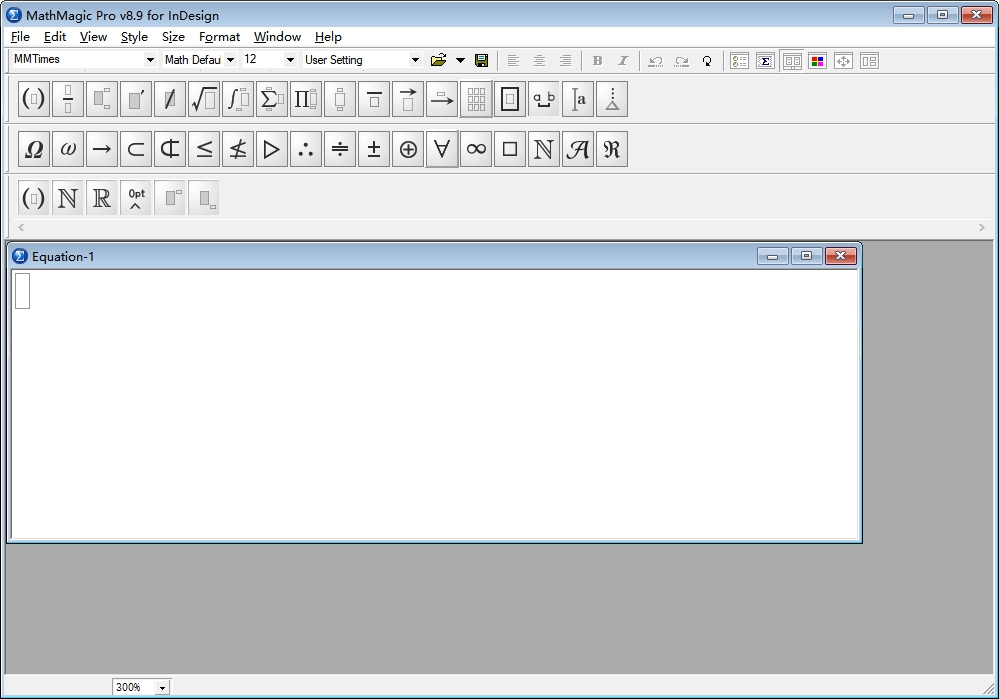Open the subset symbol palette
The width and height of the screenshot is (999, 699).
[136, 149]
